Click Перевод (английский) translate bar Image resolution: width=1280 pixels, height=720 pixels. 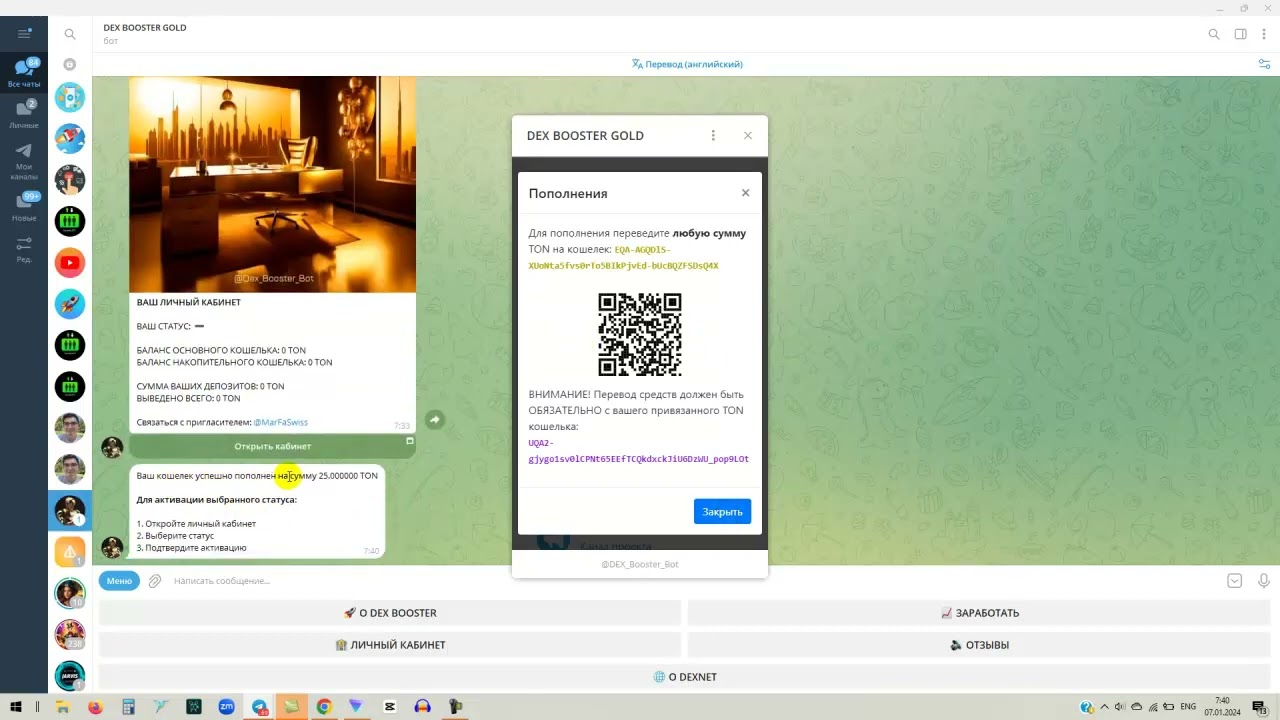pos(687,64)
